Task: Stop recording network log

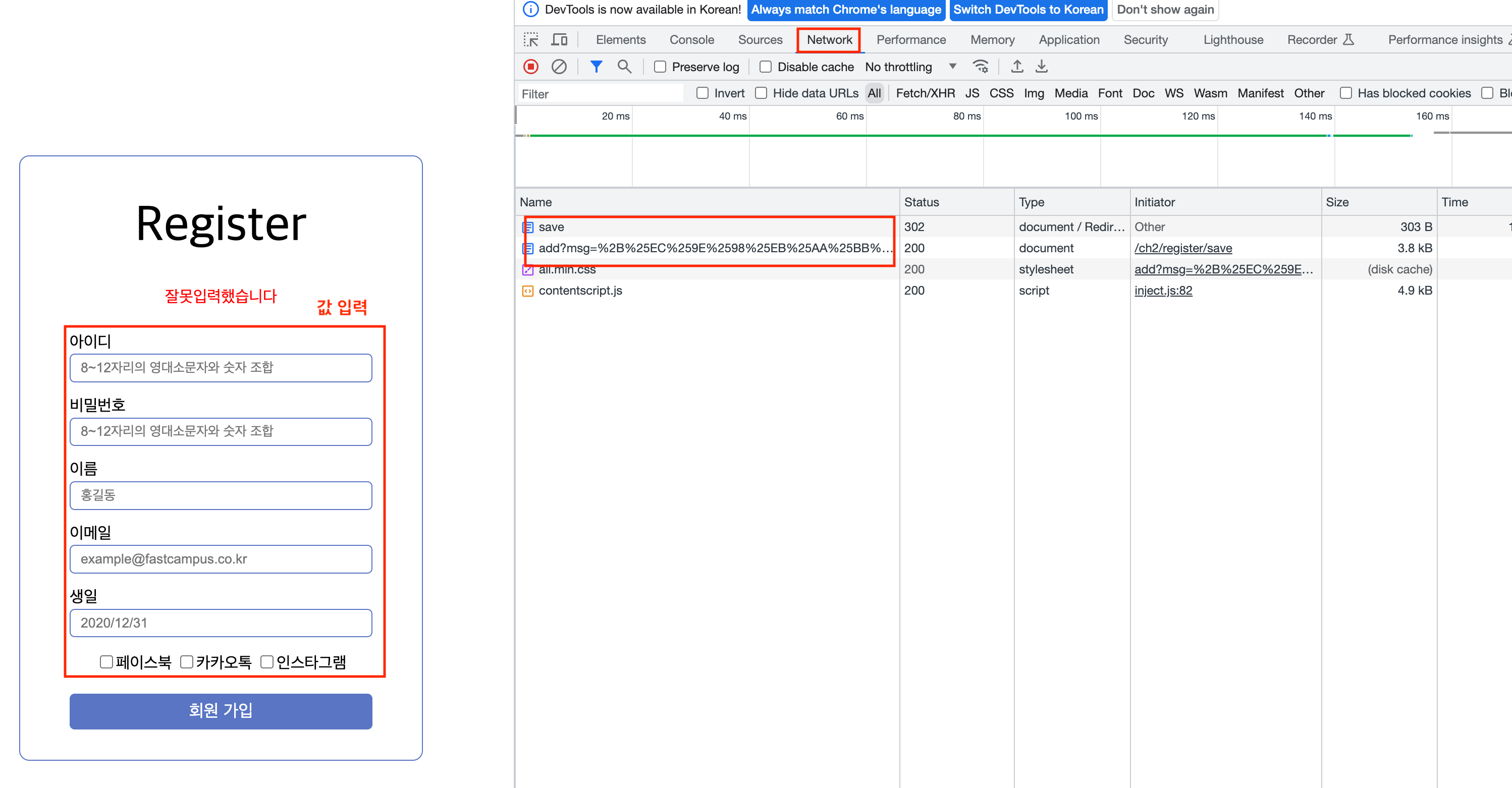Action: click(x=530, y=67)
